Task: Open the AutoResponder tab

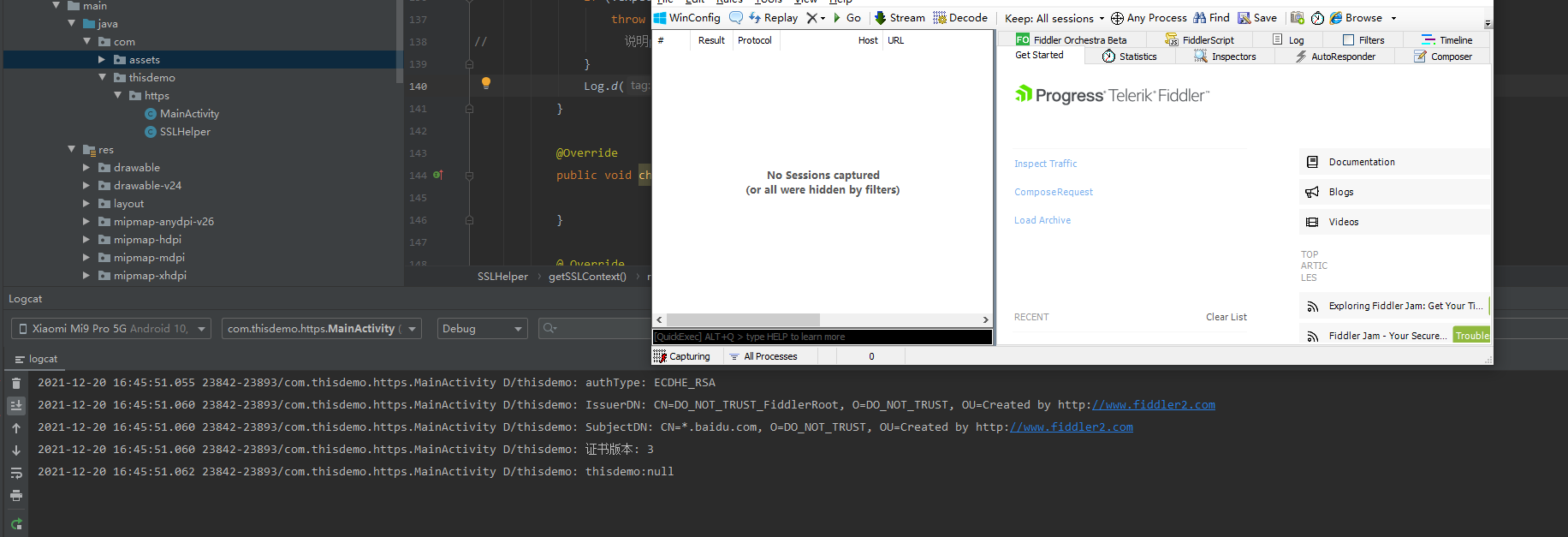Action: [x=1335, y=57]
